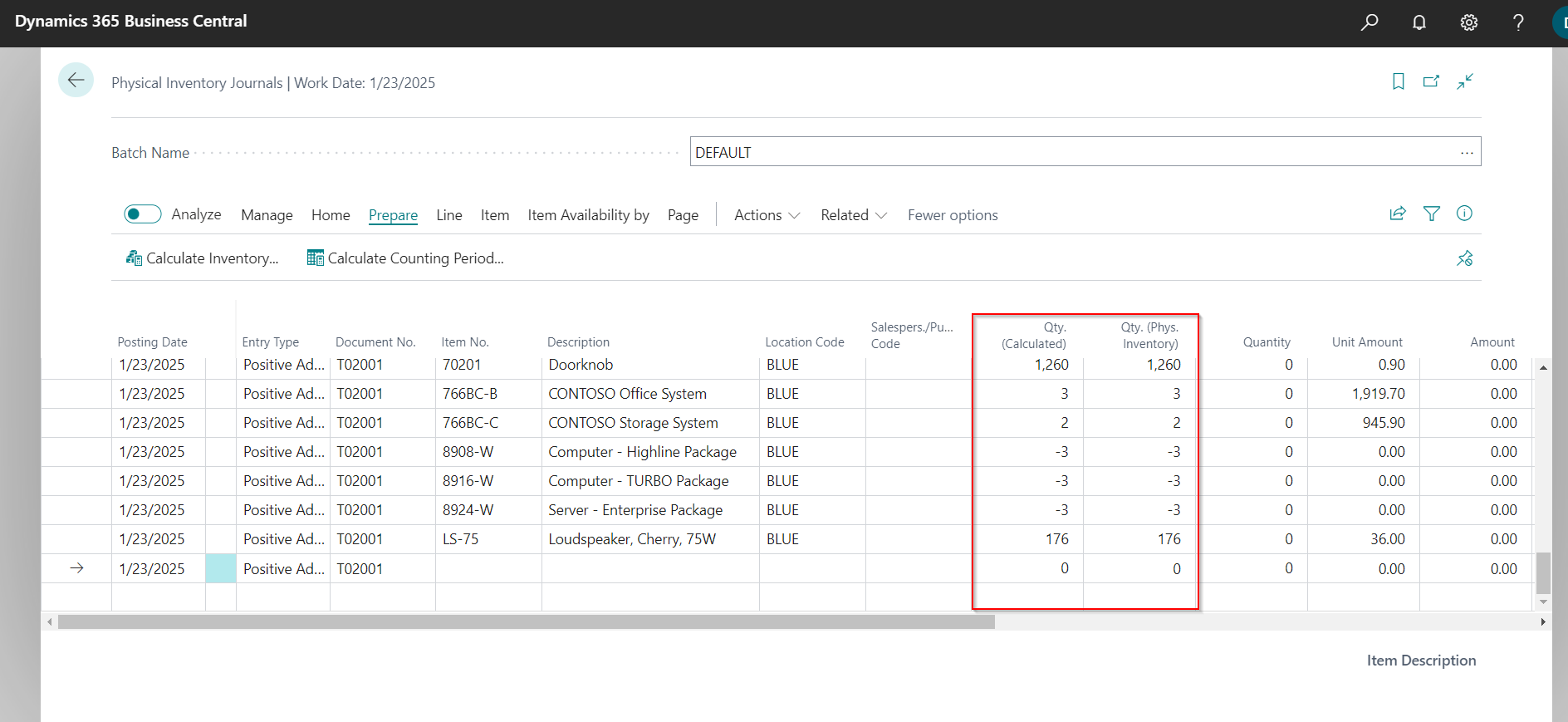Click the Batch Name DEFAULT field

[x=1085, y=152]
